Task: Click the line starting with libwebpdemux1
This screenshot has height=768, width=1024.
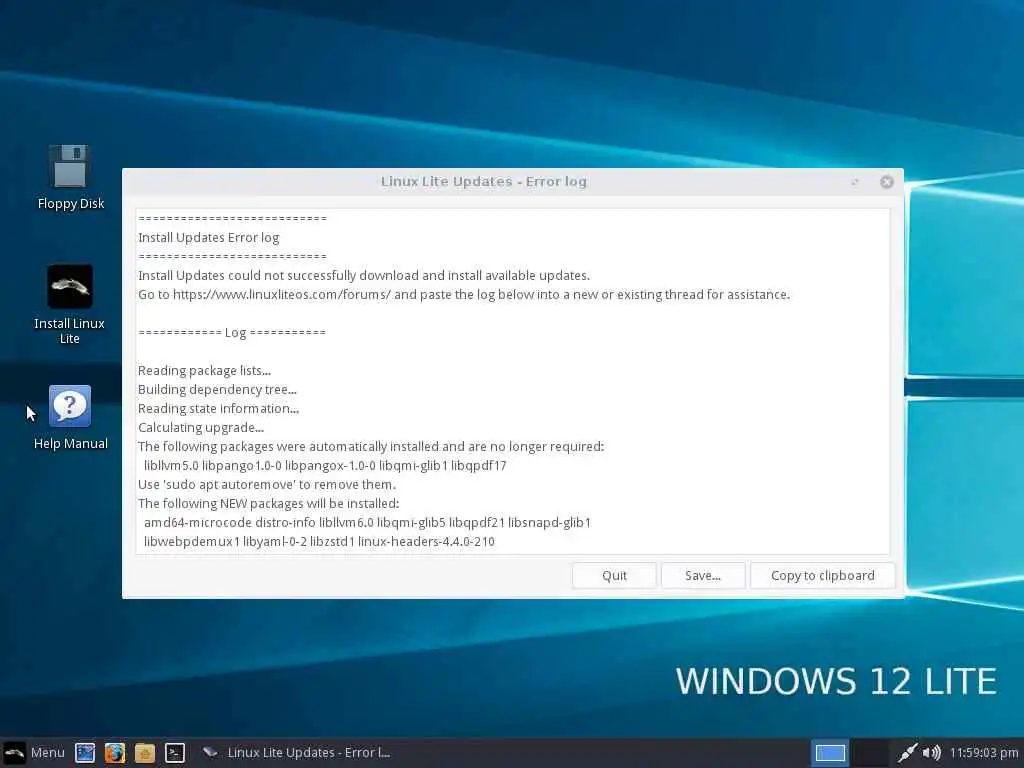Action: pyautogui.click(x=319, y=541)
